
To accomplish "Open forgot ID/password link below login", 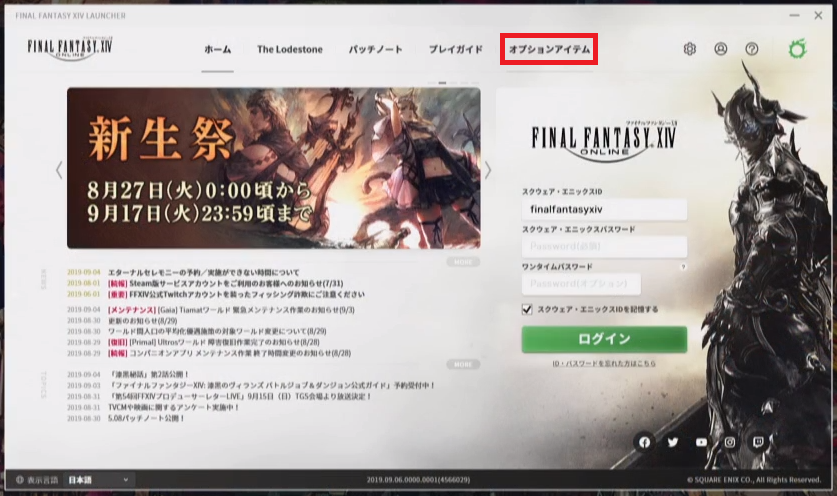I will click(604, 364).
